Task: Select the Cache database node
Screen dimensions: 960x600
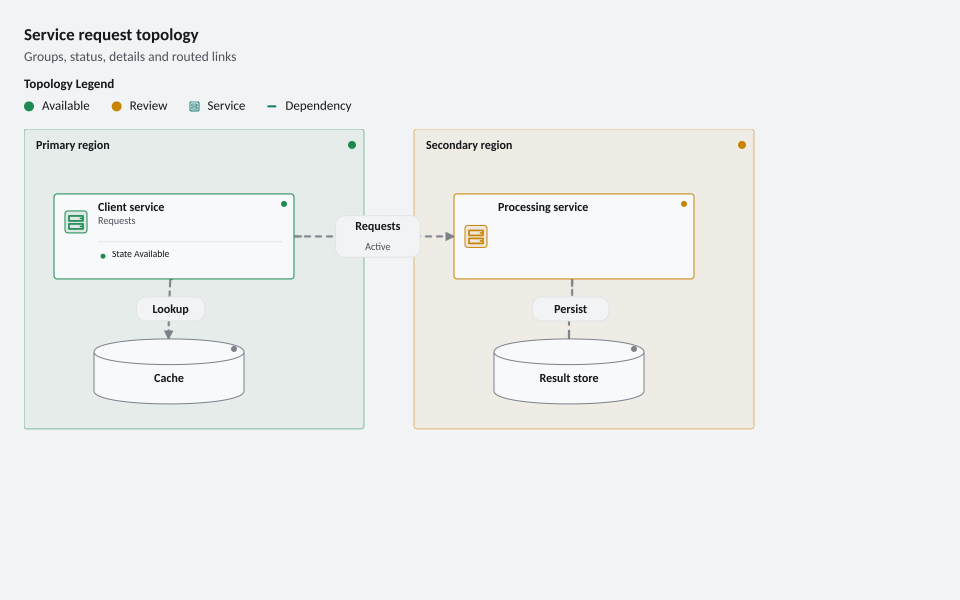Action: (x=169, y=371)
